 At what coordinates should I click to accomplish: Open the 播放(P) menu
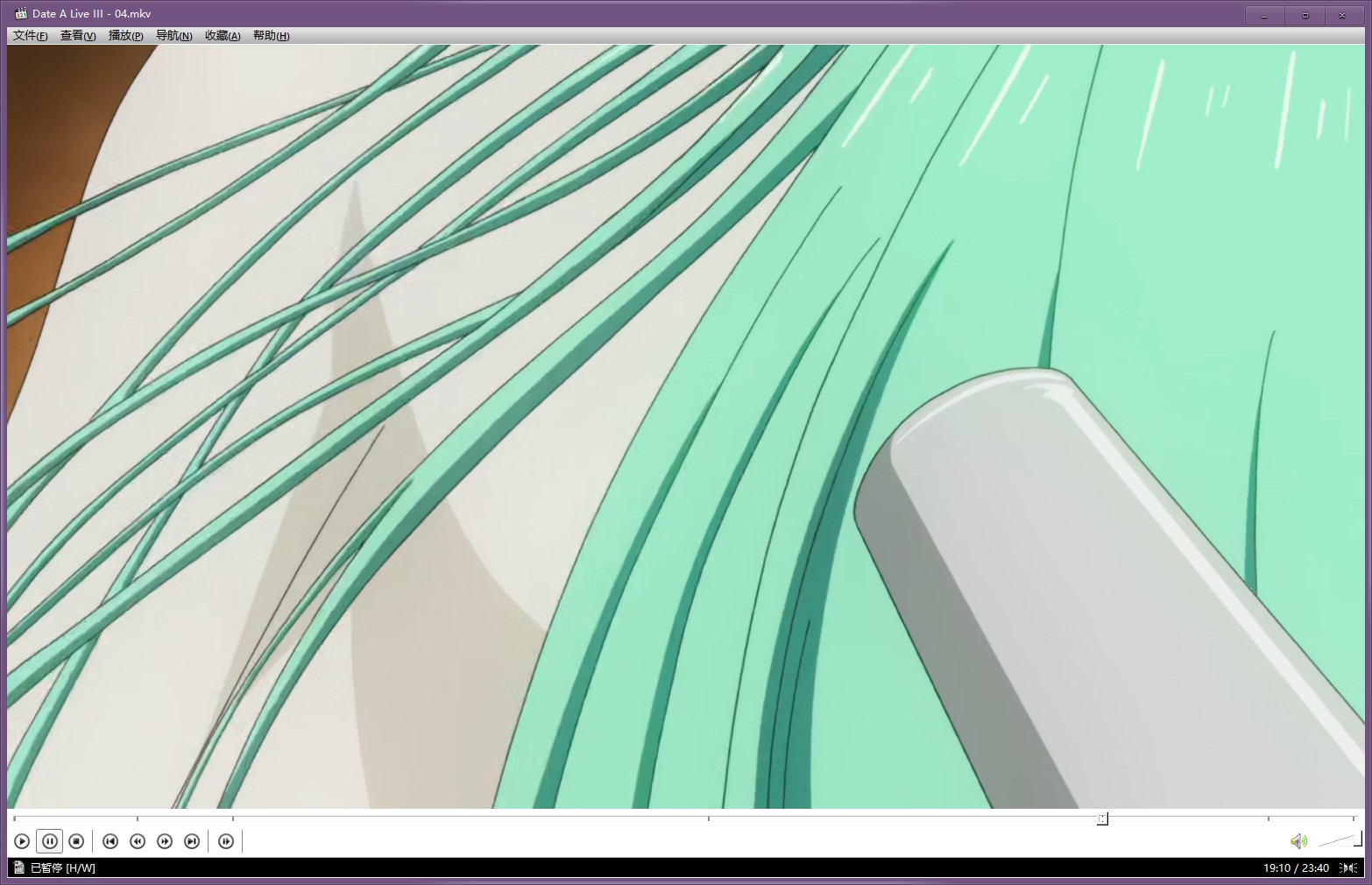pos(125,35)
